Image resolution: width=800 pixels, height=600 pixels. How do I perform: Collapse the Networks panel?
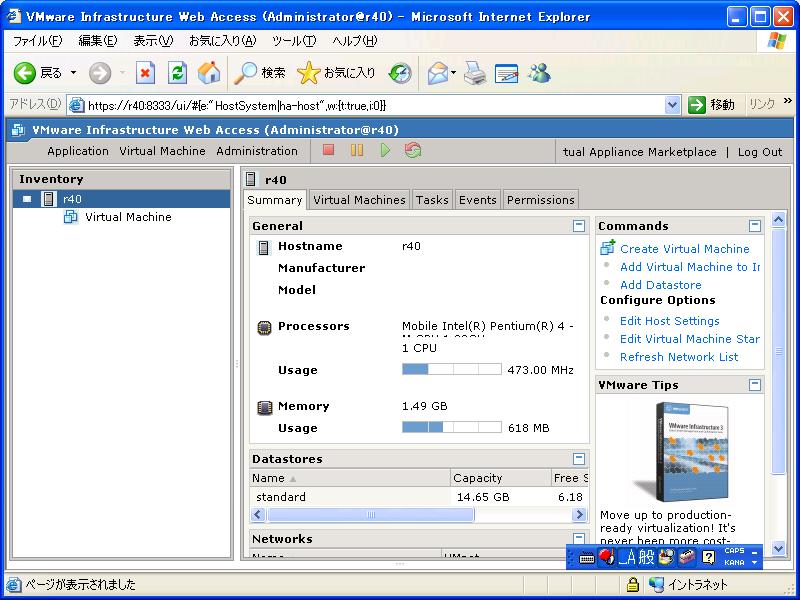(579, 539)
